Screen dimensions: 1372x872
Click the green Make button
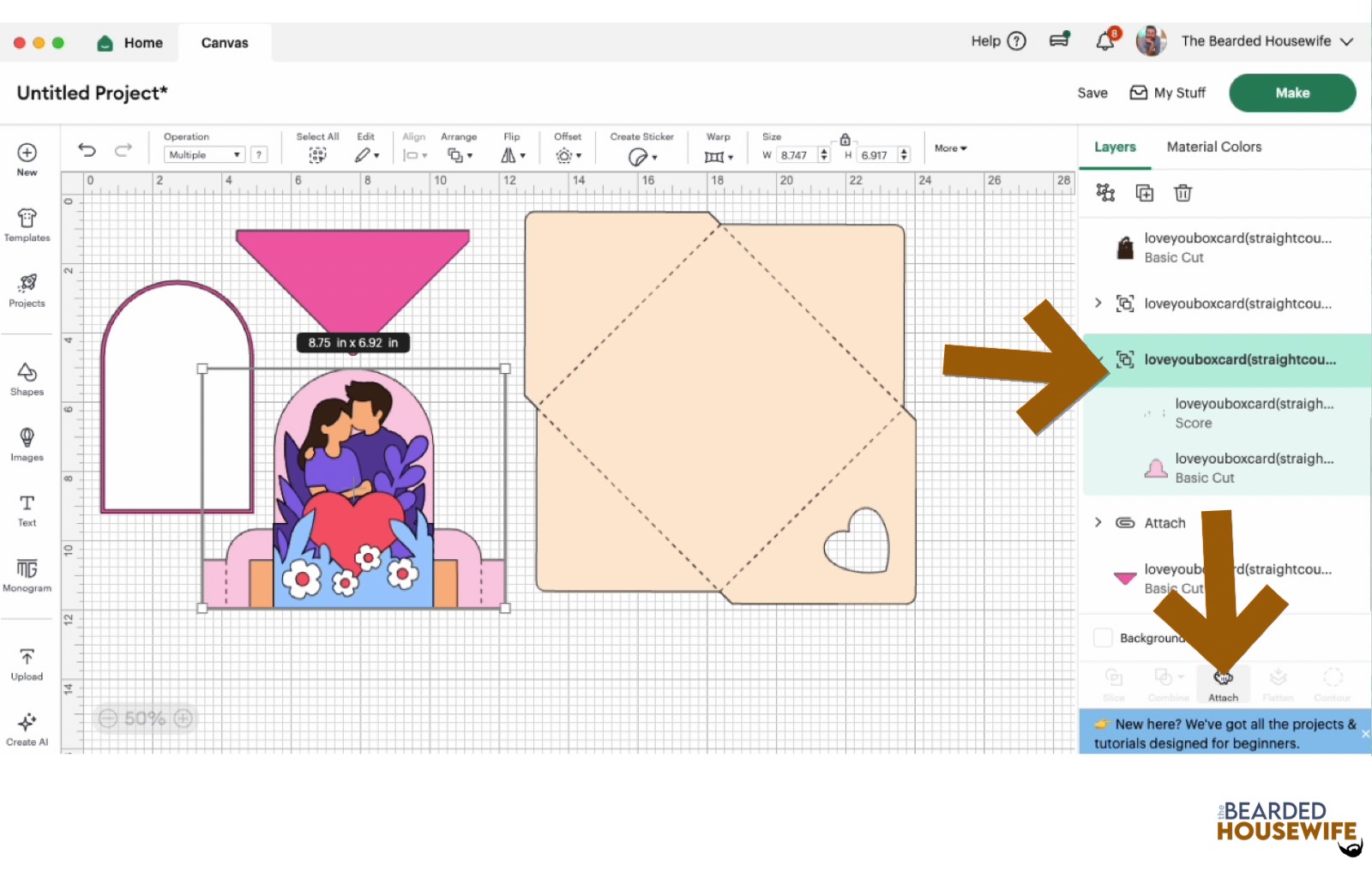pos(1291,93)
